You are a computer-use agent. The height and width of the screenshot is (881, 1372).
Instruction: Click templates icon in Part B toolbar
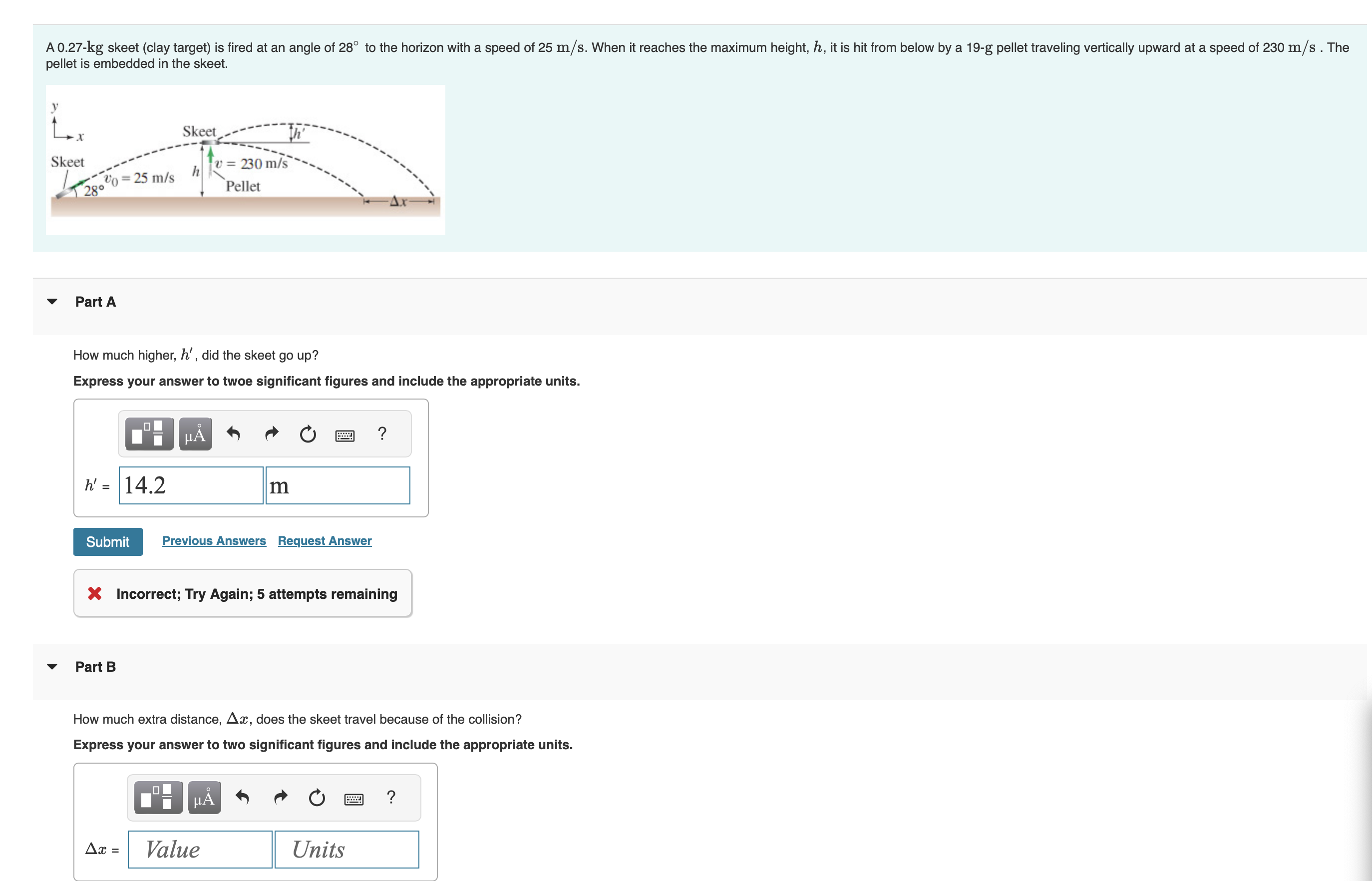158,798
